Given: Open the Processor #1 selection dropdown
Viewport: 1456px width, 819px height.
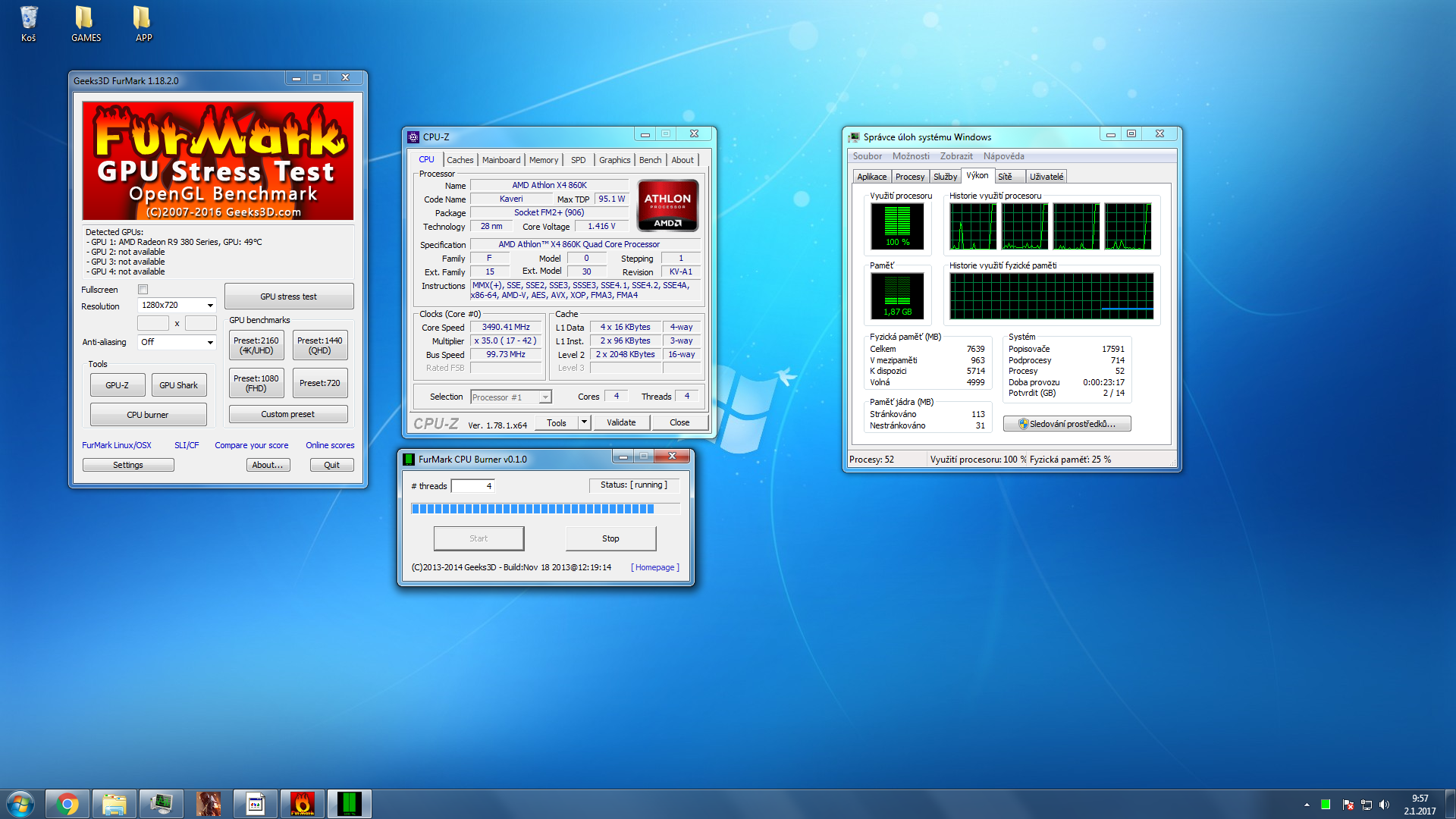Looking at the screenshot, I should coord(511,397).
